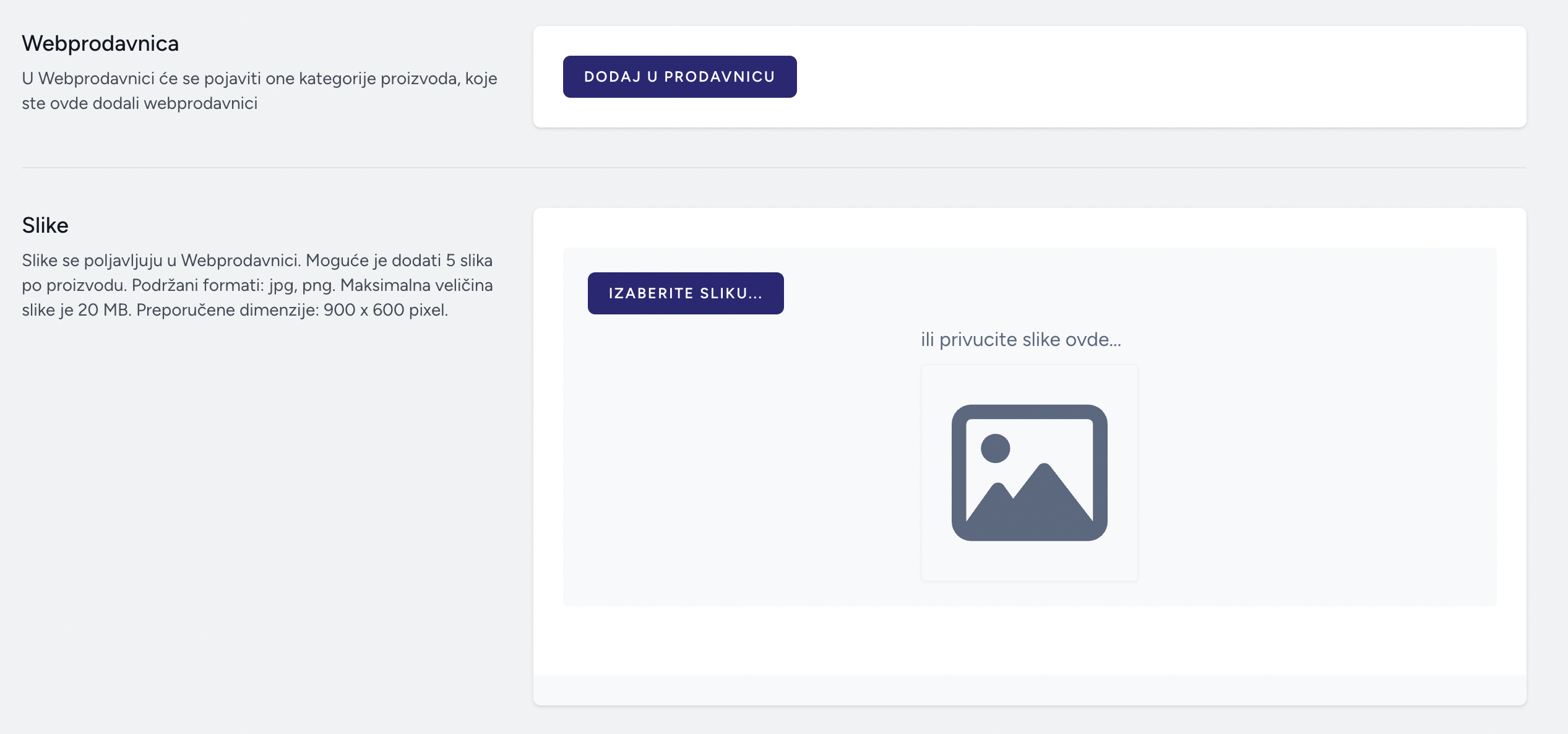The width and height of the screenshot is (1568, 734).
Task: Click the Slike description paragraph
Action: click(x=257, y=285)
